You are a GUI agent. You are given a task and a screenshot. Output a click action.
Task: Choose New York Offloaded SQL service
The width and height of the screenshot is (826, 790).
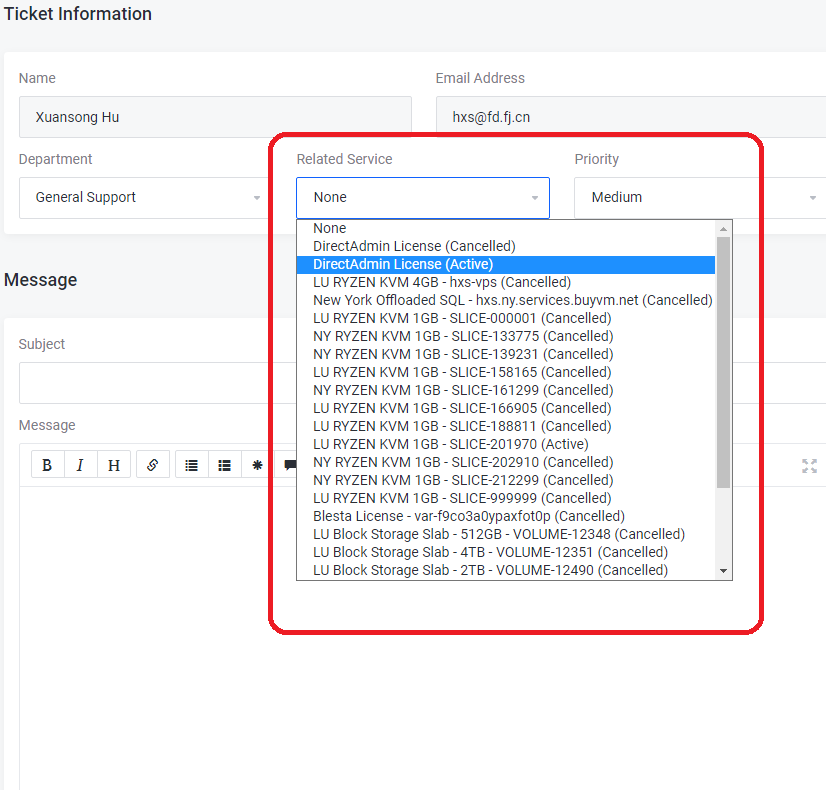click(506, 300)
